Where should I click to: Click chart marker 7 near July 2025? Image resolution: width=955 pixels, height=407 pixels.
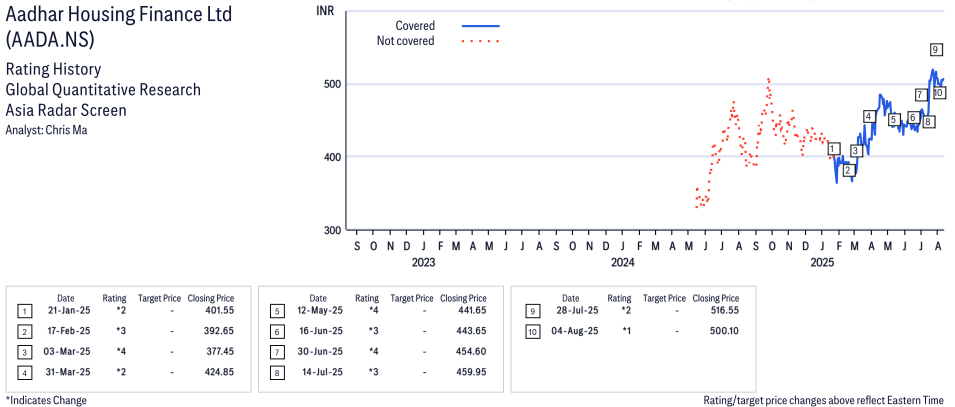[921, 94]
